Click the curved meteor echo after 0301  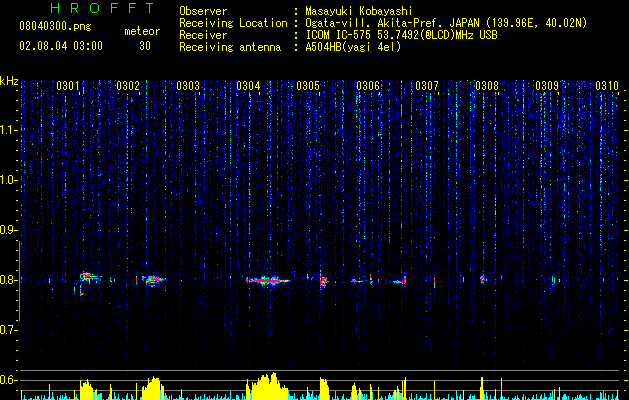tap(89, 278)
